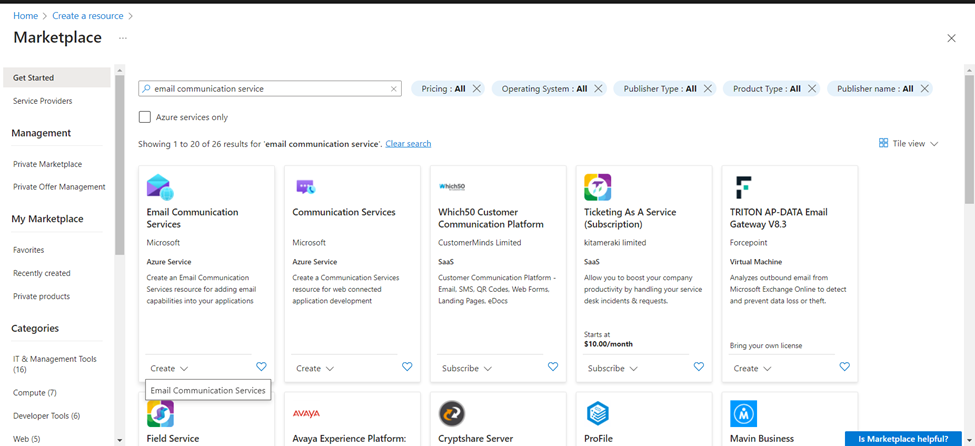The height and width of the screenshot is (446, 975).
Task: Filter by Developer Tools (6) category
Action: coord(47,416)
